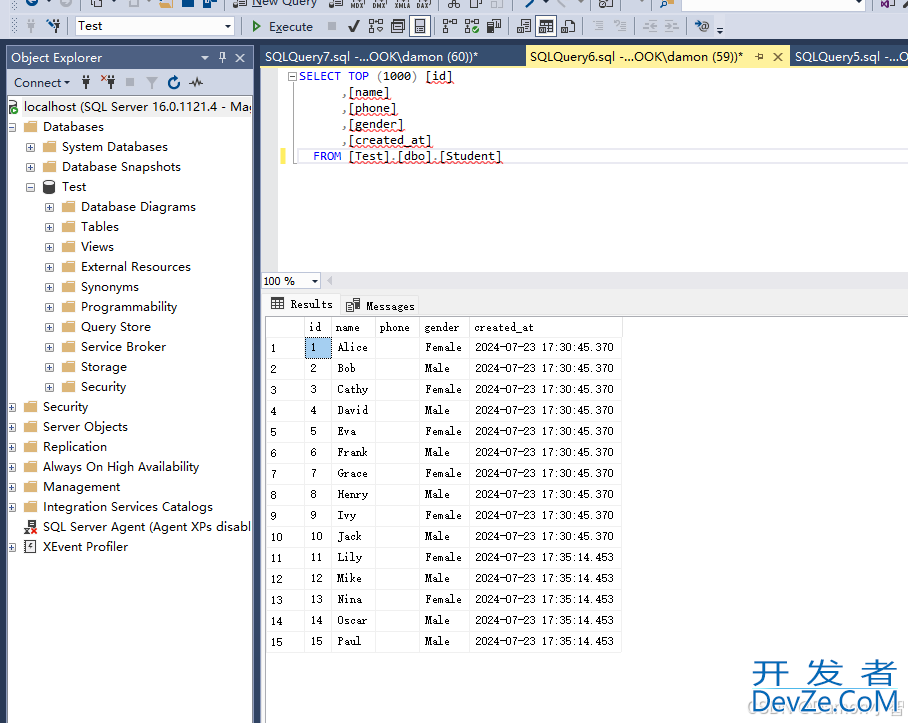Select Always On High Availability folder
Screen dimensions: 908x723
click(120, 467)
